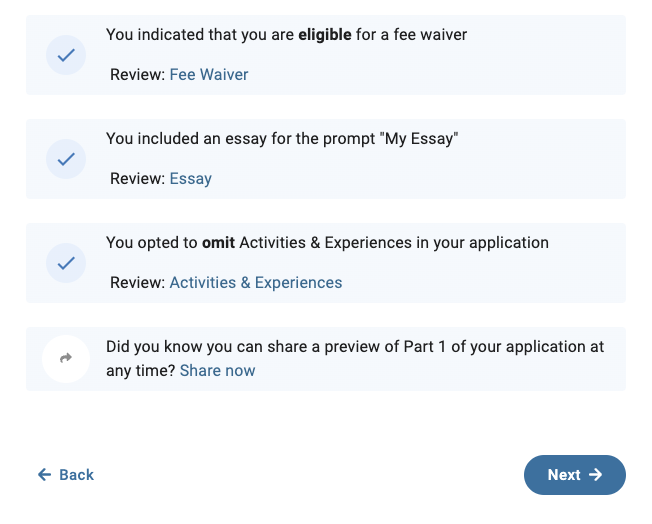Click the "You included an essay" message text

282,139
